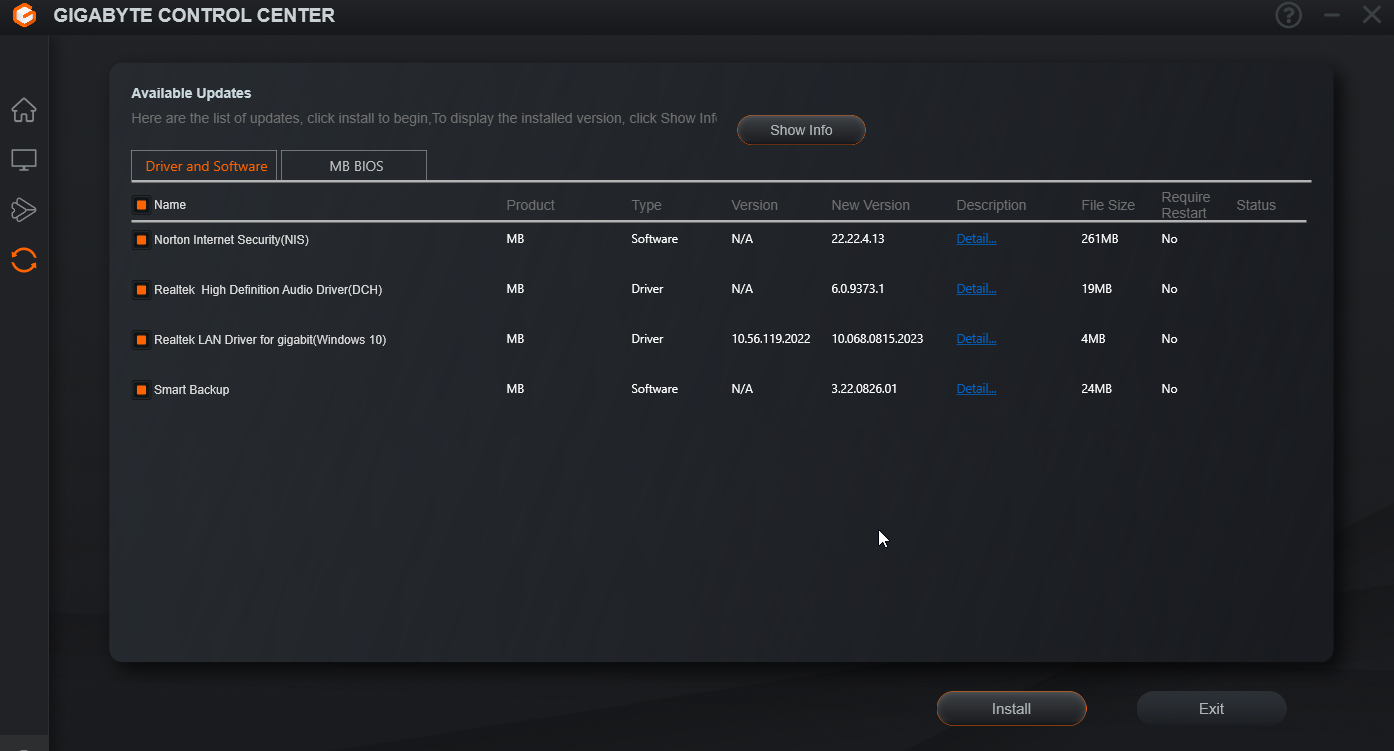Uncheck Realtek LAN Driver checkbox
Viewport: 1394px width, 751px height.
click(141, 340)
